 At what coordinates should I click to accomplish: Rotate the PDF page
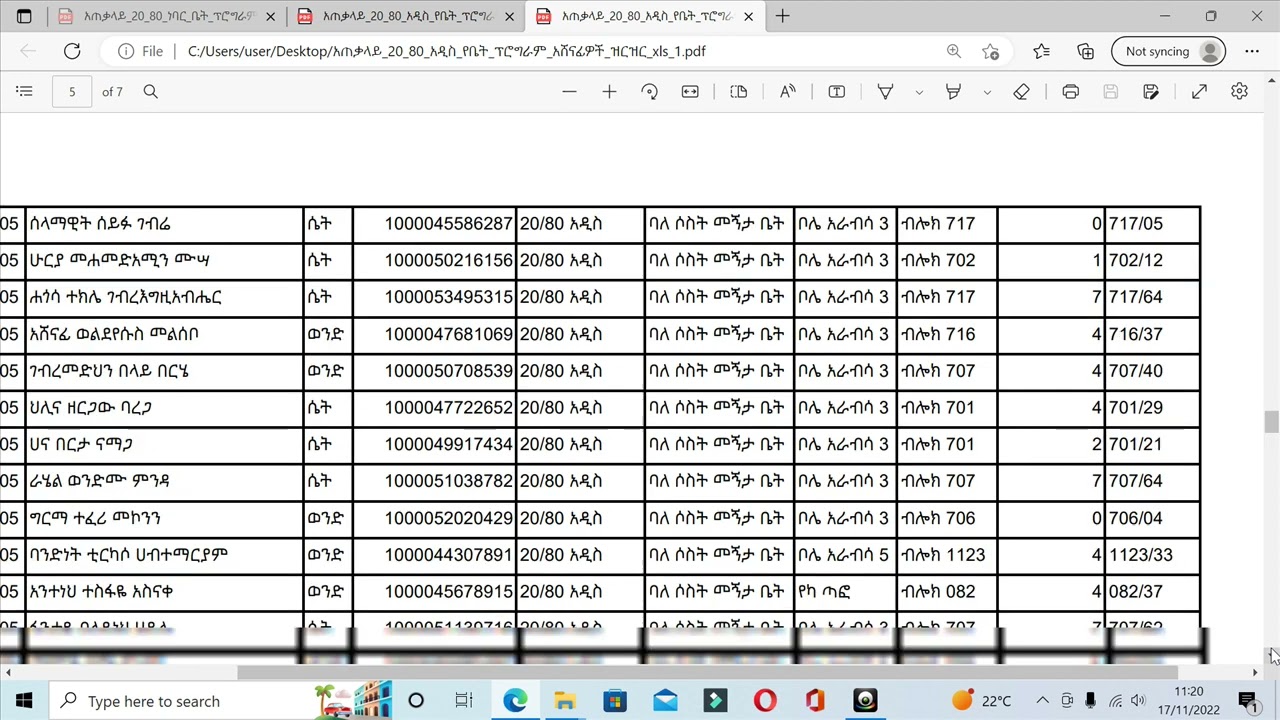click(649, 92)
